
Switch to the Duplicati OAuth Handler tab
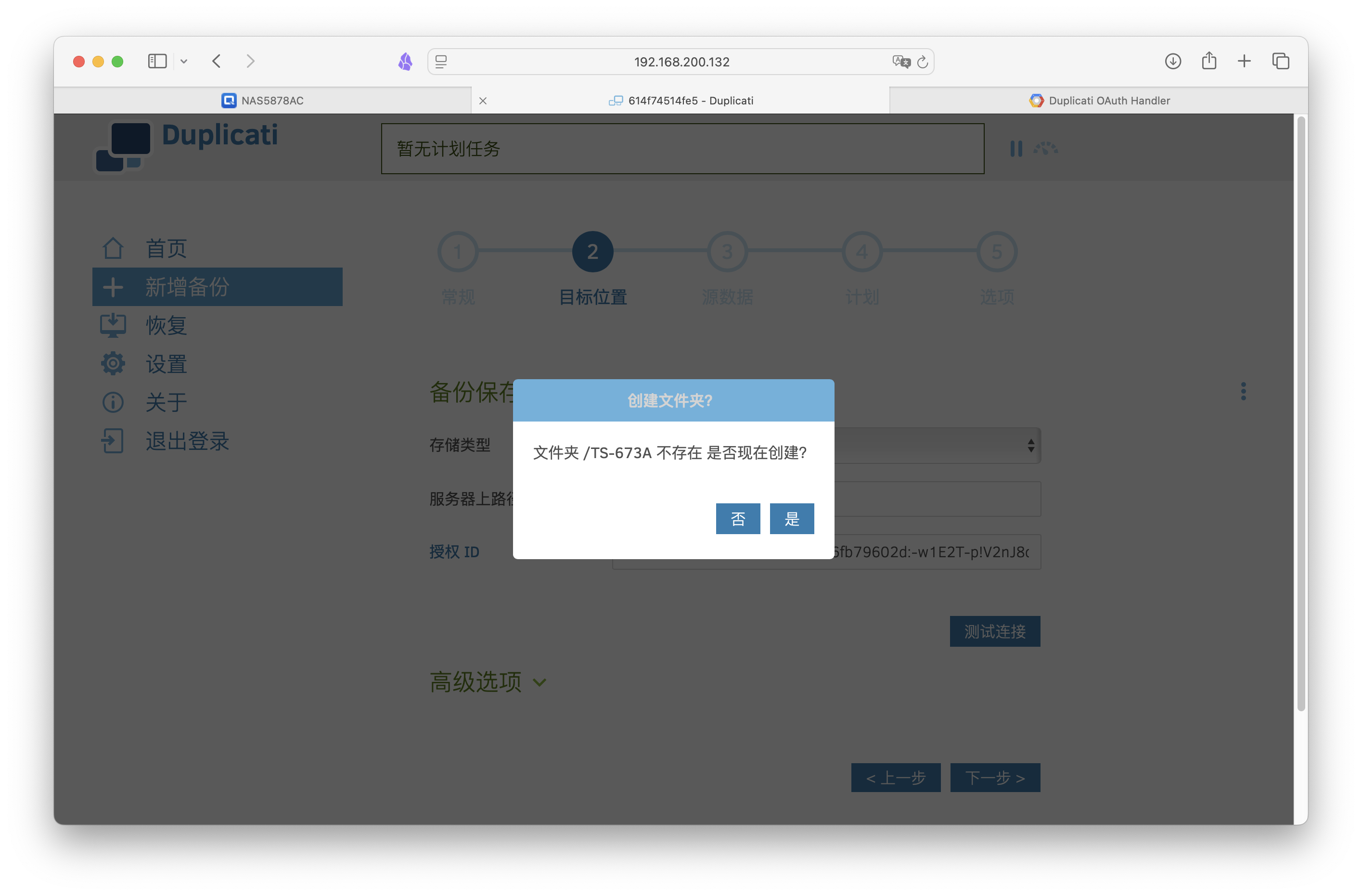click(x=1099, y=101)
